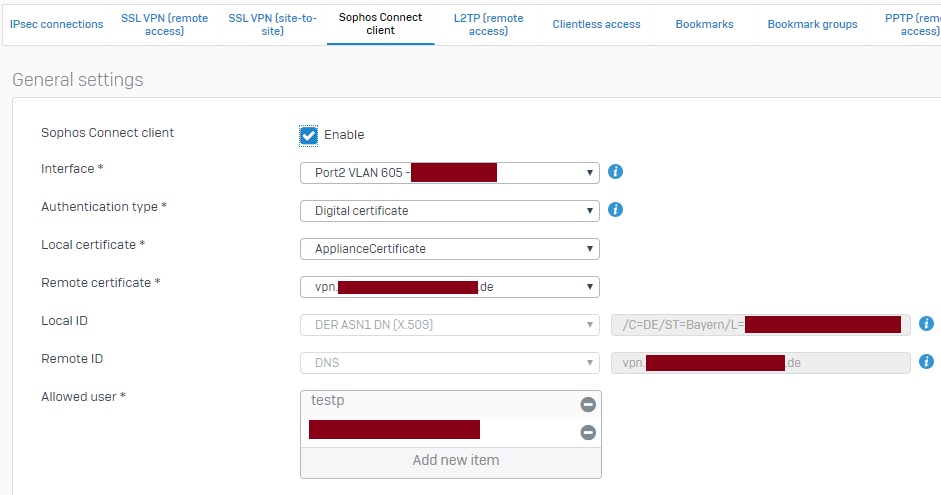
Task: Show info icon next to Remote ID
Action: point(926,361)
